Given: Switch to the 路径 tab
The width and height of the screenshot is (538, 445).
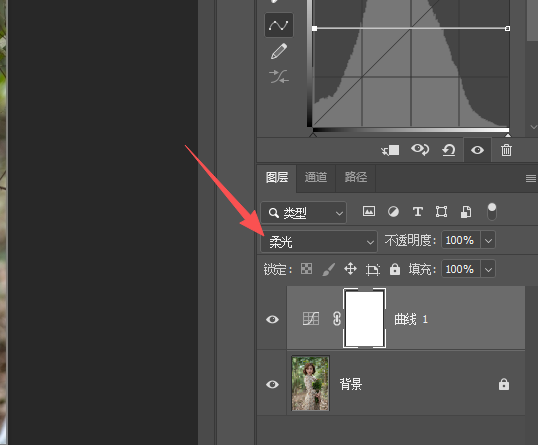Looking at the screenshot, I should click(355, 177).
